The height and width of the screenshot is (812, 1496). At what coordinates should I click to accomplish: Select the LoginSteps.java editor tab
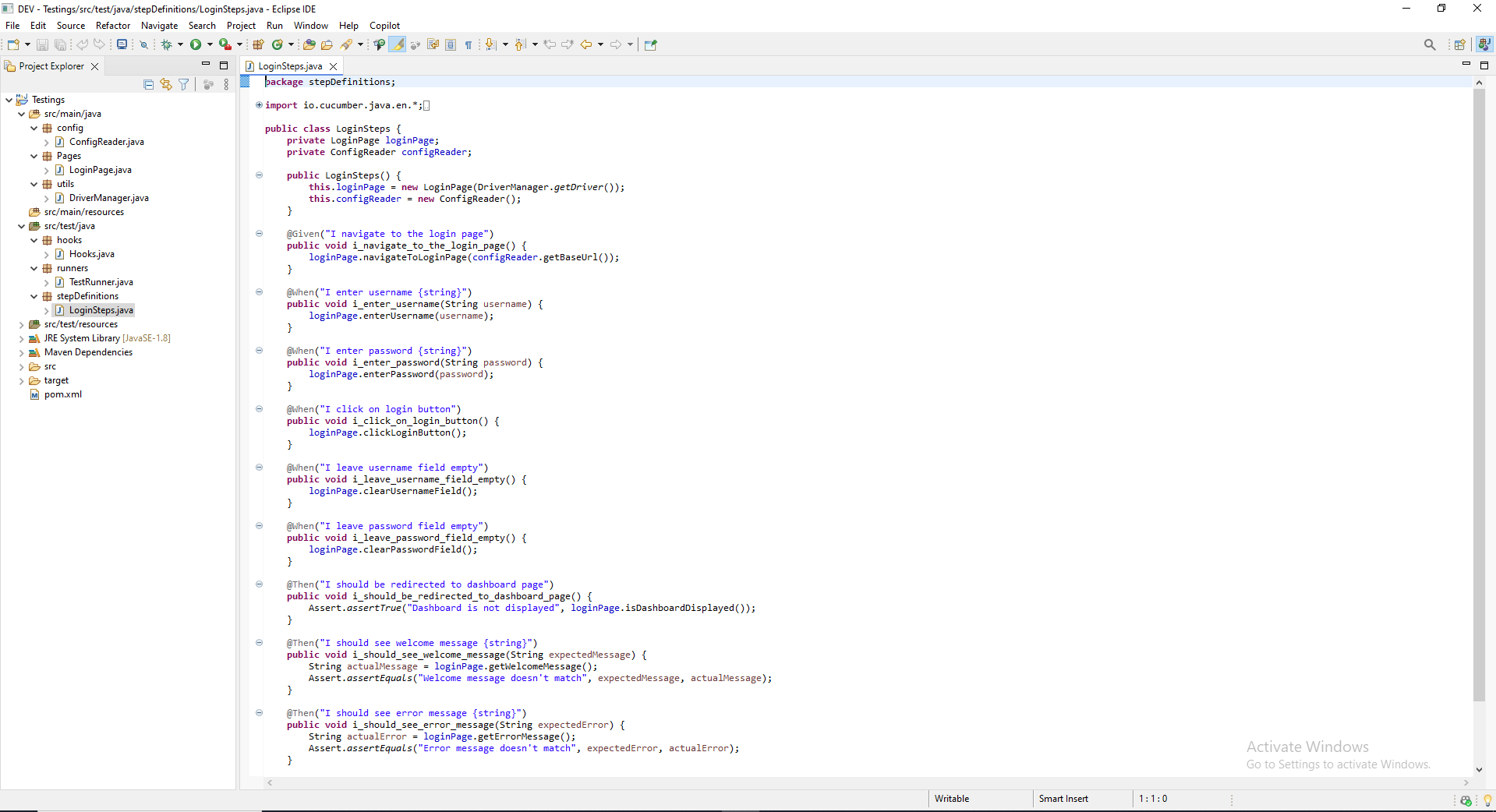(290, 66)
